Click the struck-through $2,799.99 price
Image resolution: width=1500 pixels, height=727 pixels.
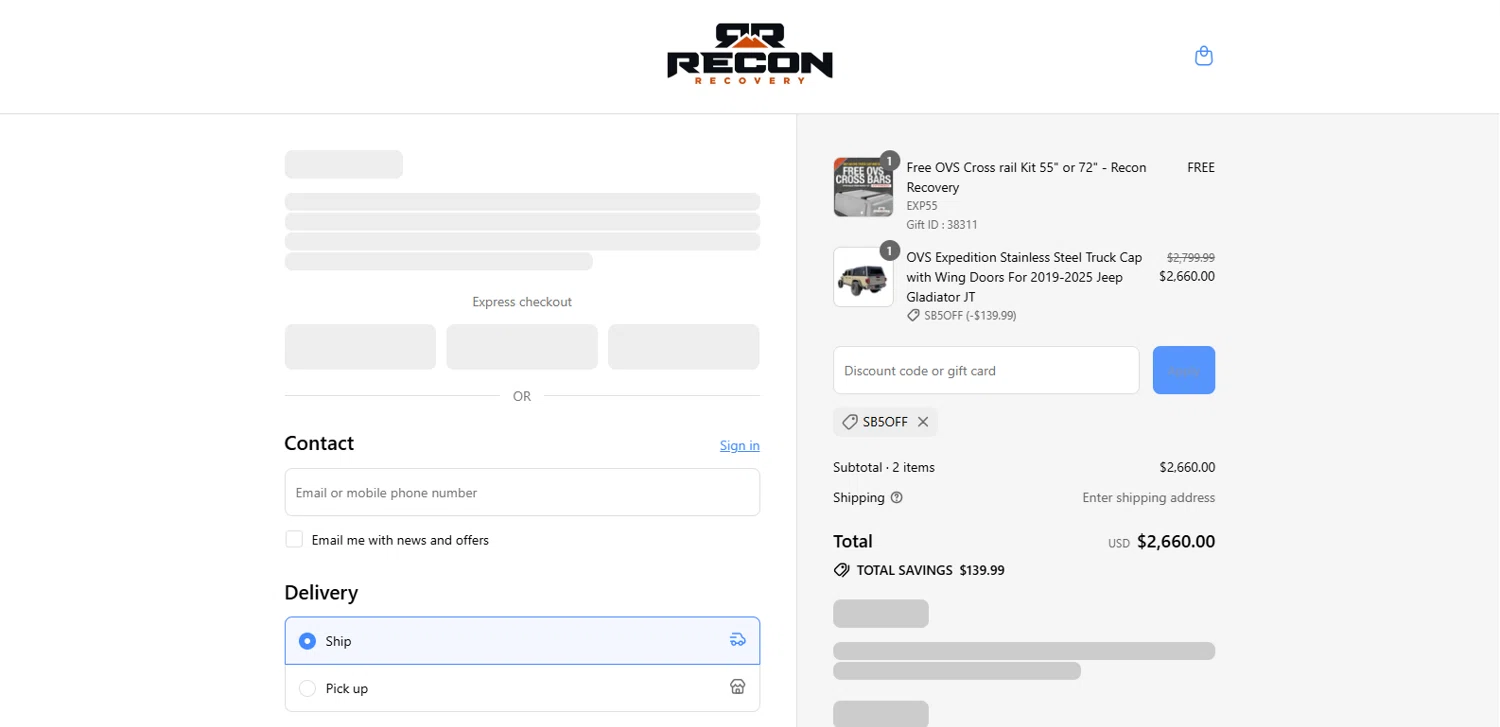pos(1190,257)
